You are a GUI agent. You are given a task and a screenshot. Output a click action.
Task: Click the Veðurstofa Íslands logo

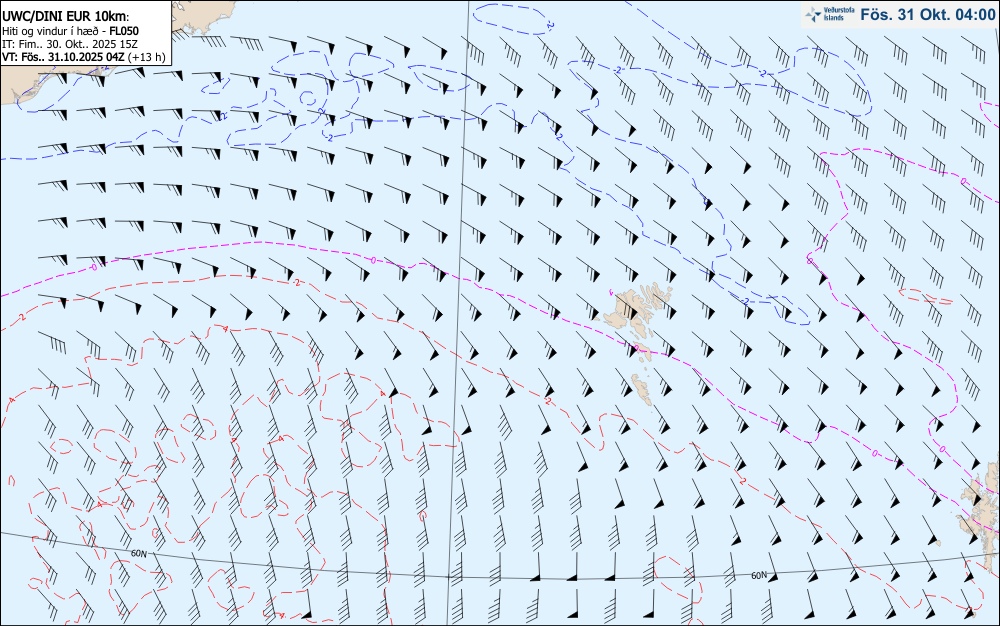point(828,14)
